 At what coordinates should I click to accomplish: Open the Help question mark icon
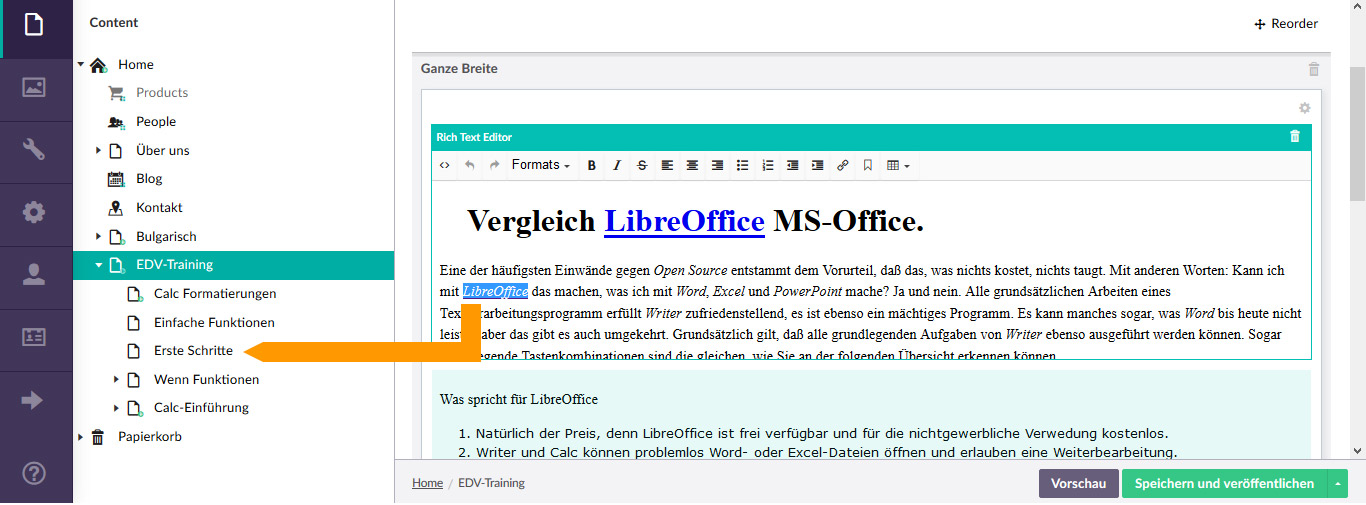pos(34,472)
